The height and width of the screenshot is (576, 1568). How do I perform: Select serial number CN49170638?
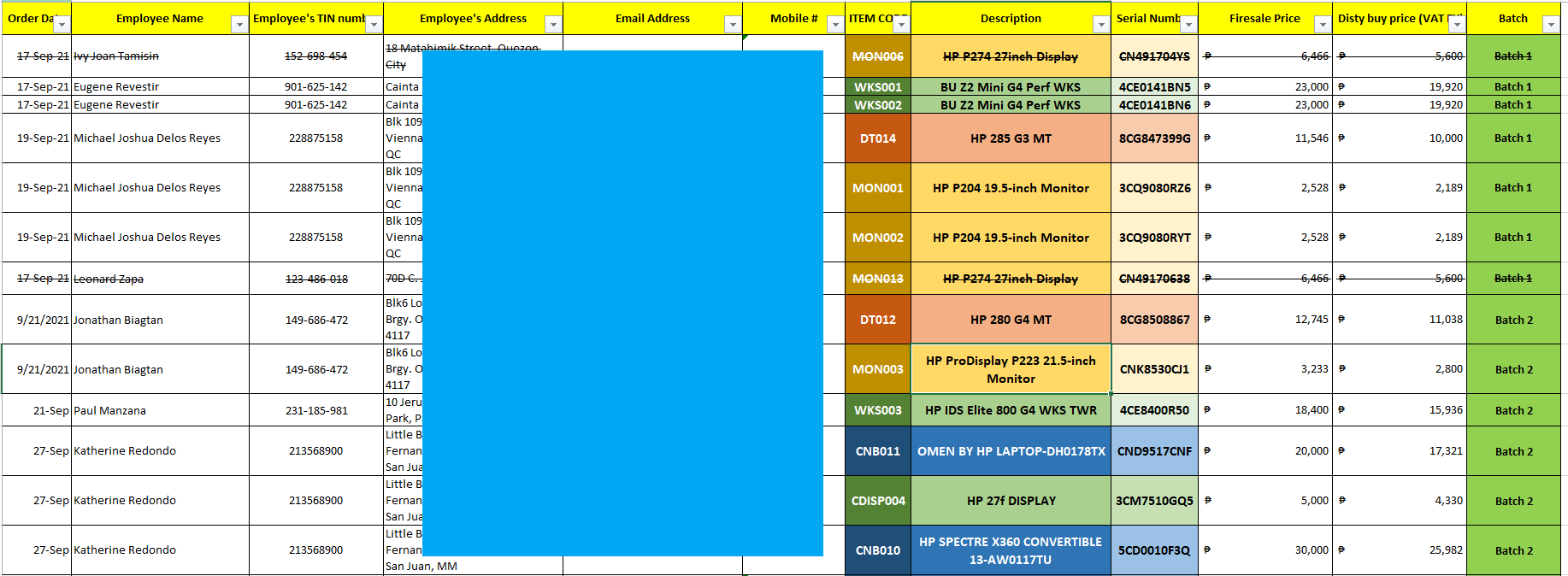1155,279
